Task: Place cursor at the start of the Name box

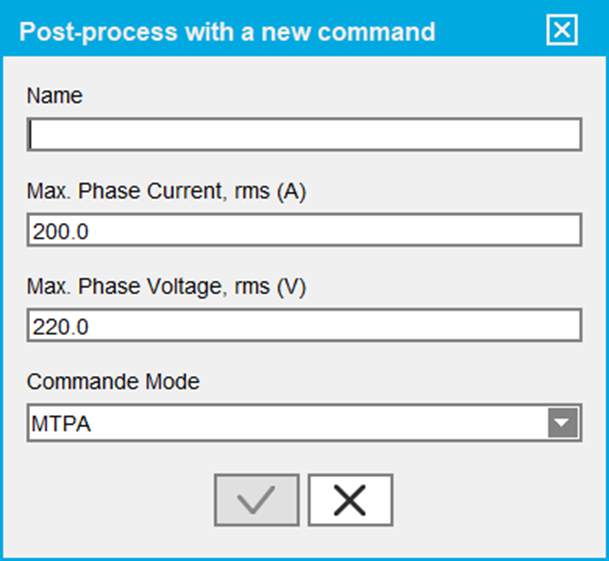Action: coord(34,135)
